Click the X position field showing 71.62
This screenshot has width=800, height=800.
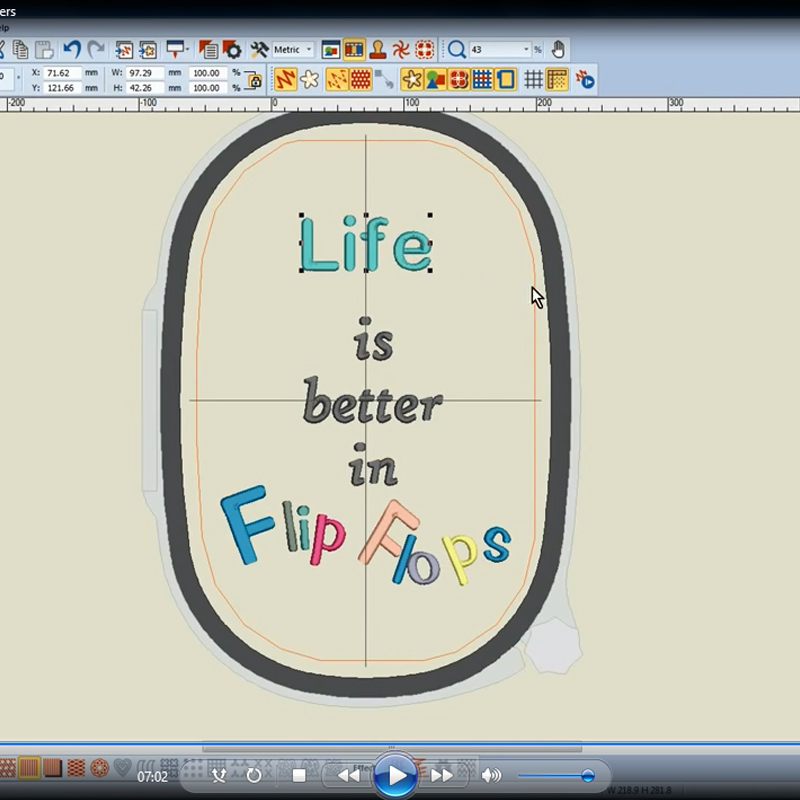pyautogui.click(x=62, y=73)
